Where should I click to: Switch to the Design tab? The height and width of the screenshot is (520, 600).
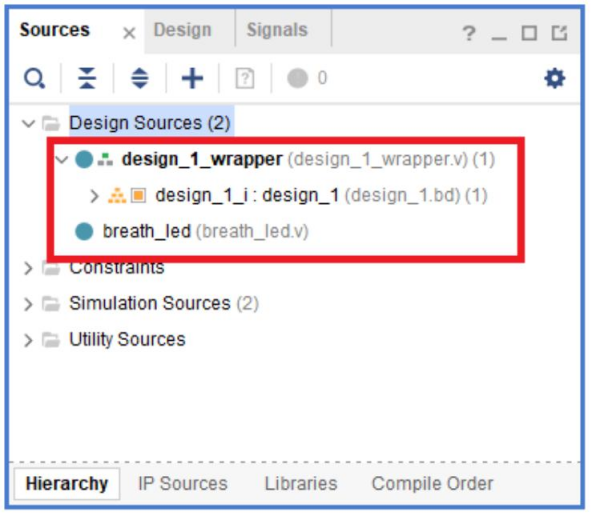(182, 30)
